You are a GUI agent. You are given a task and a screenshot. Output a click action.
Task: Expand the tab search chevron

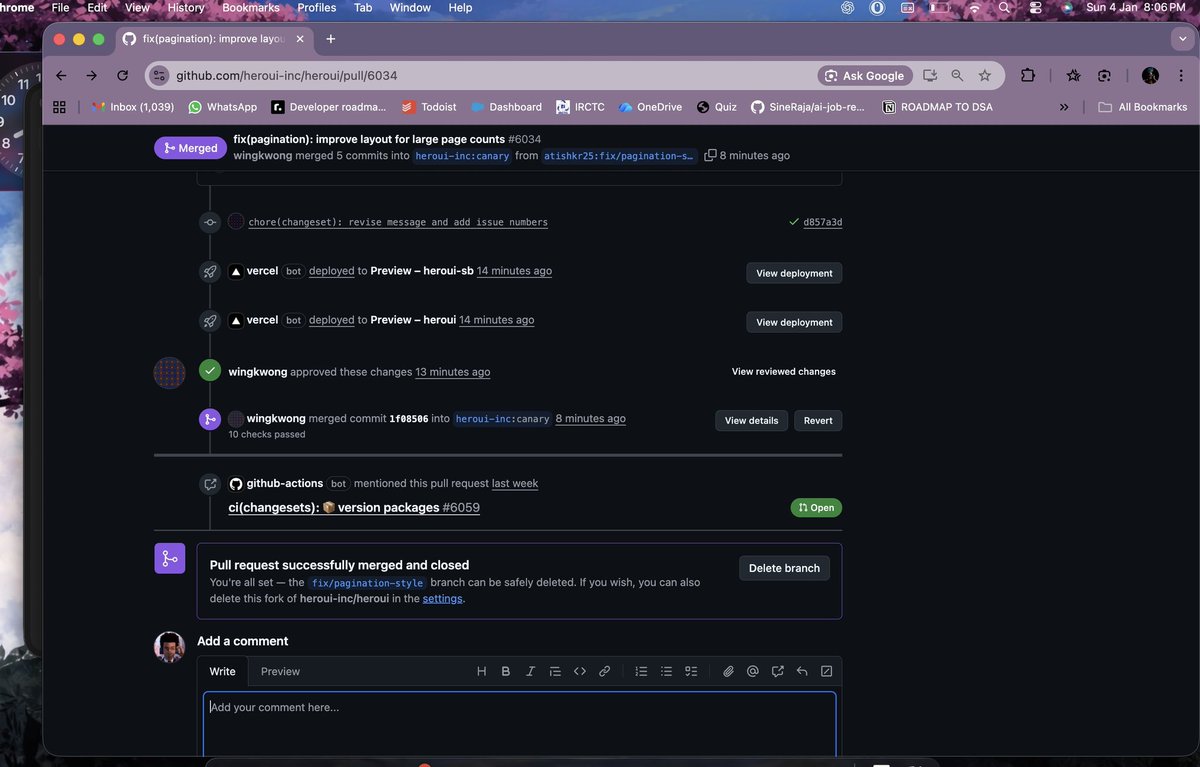coord(1181,39)
